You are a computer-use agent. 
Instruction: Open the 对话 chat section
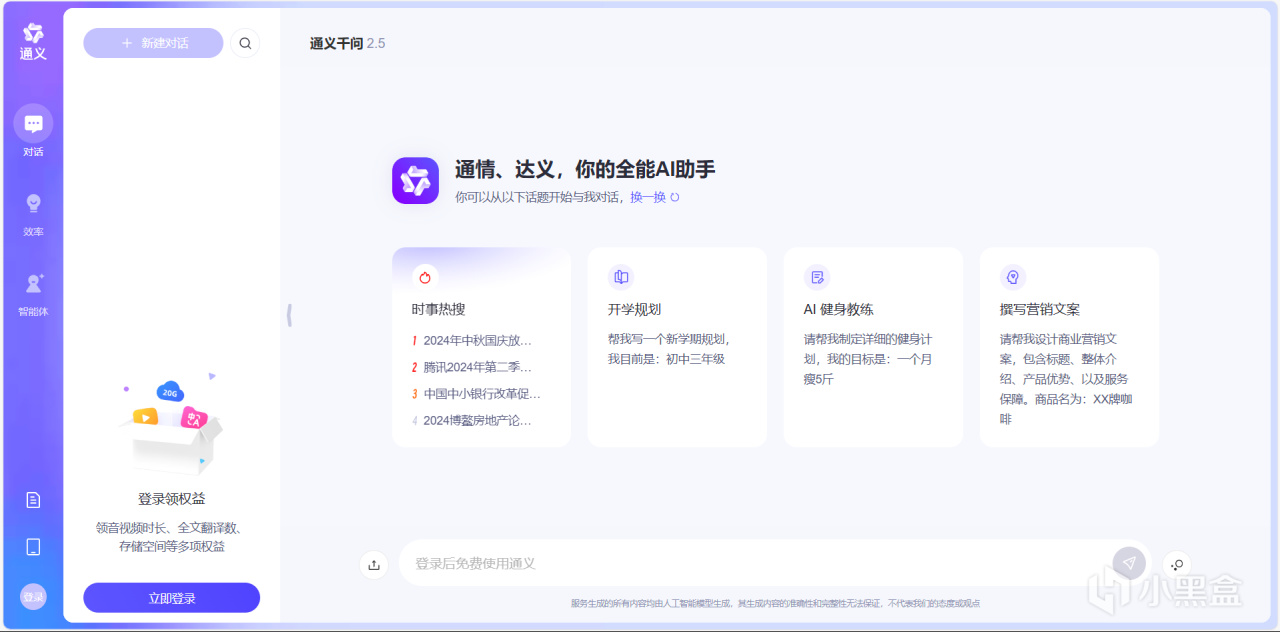point(33,131)
